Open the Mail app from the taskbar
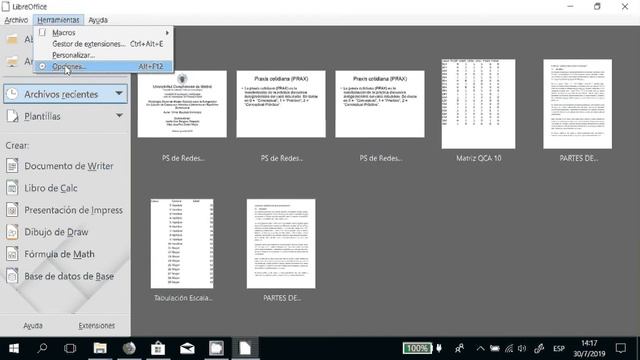This screenshot has height=360, width=640. [x=187, y=348]
